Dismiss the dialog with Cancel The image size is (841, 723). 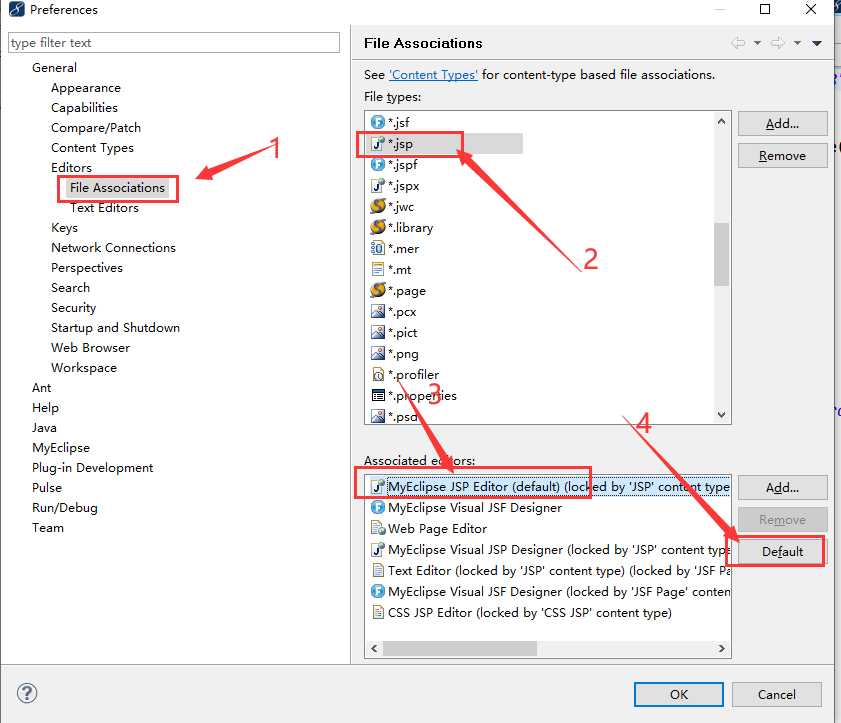[x=777, y=695]
